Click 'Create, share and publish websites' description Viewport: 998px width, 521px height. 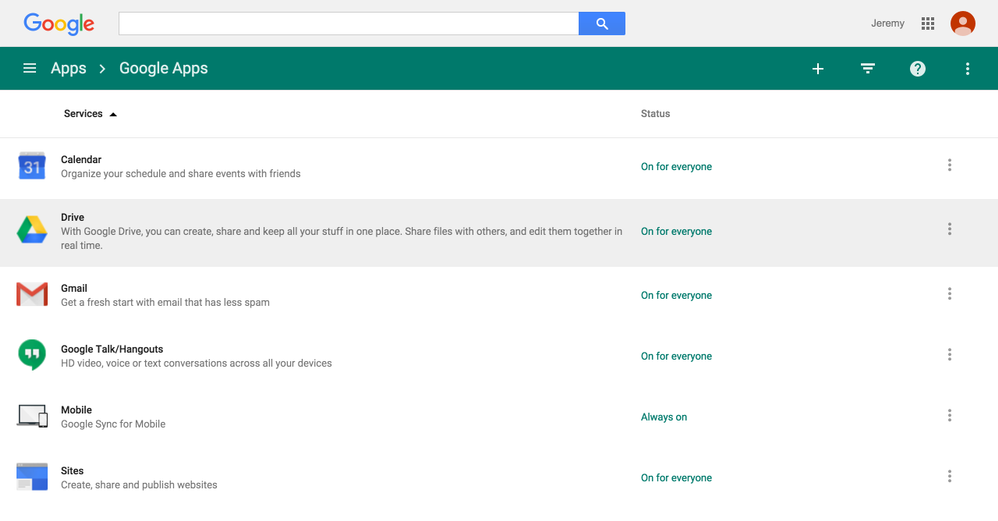[x=139, y=485]
